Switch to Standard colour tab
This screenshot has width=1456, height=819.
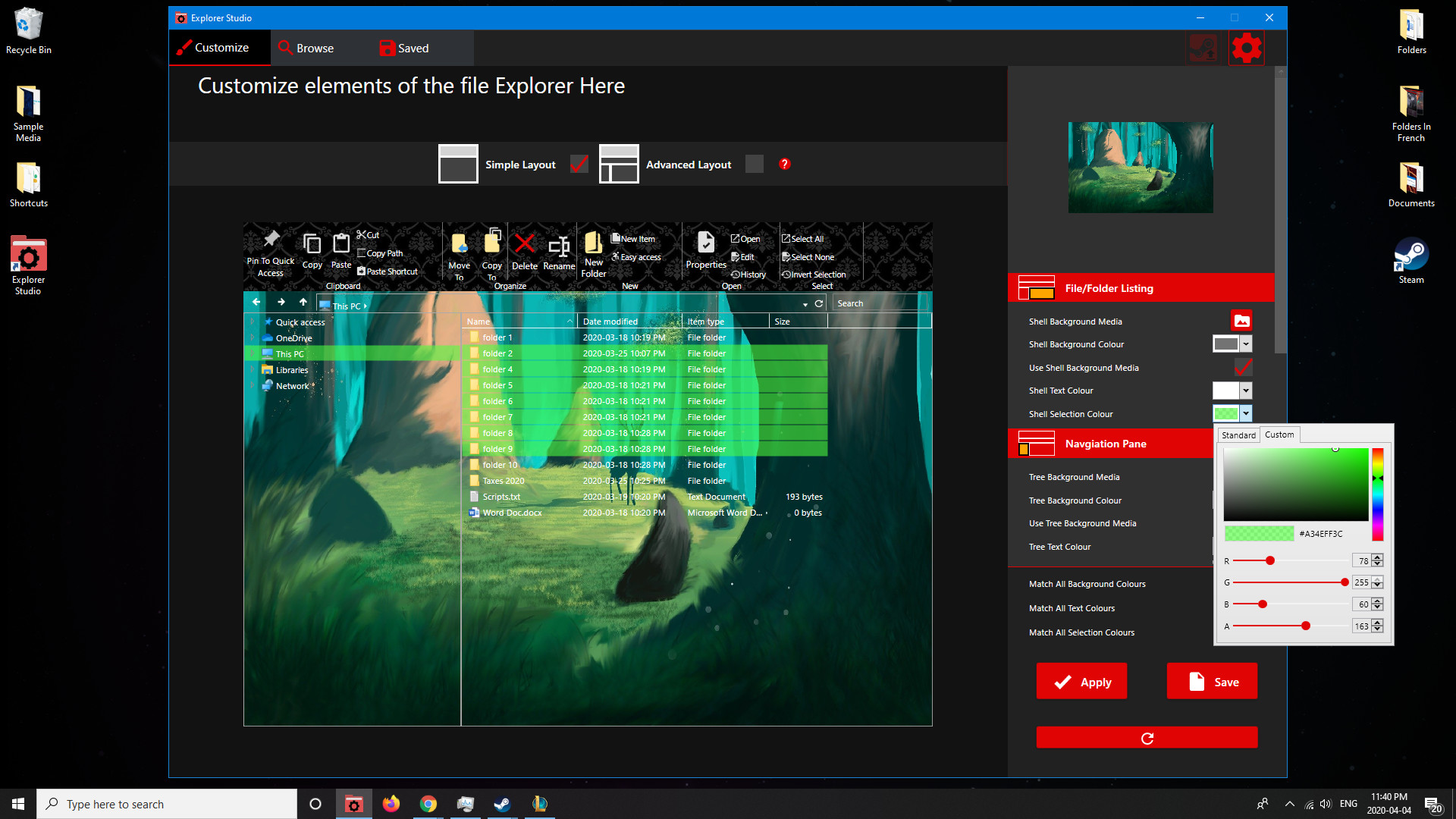coord(1238,435)
